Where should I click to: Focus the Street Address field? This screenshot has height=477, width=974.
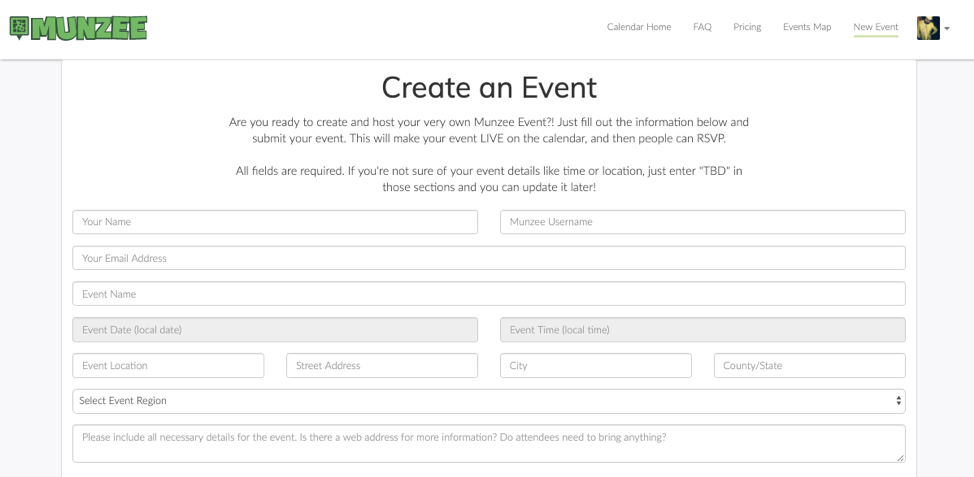point(382,366)
